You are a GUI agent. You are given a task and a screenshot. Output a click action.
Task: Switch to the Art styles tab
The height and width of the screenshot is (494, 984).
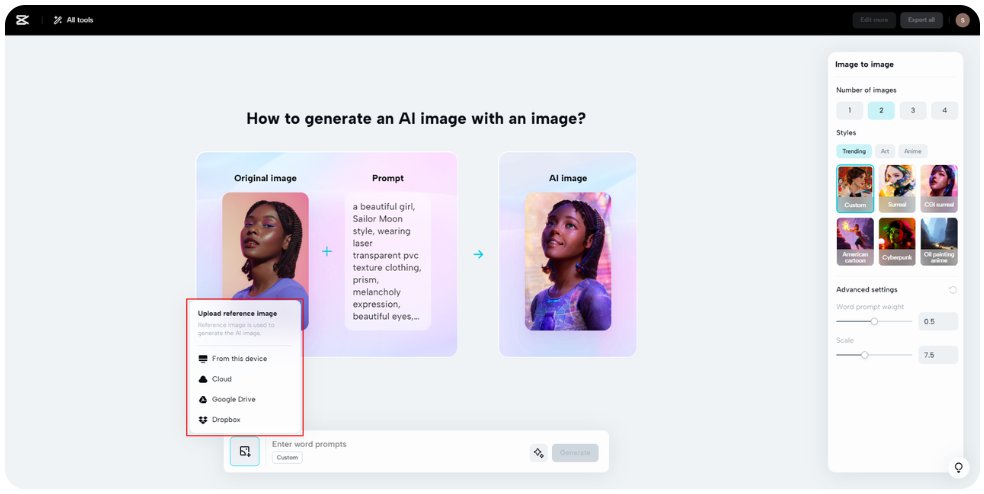tap(884, 151)
